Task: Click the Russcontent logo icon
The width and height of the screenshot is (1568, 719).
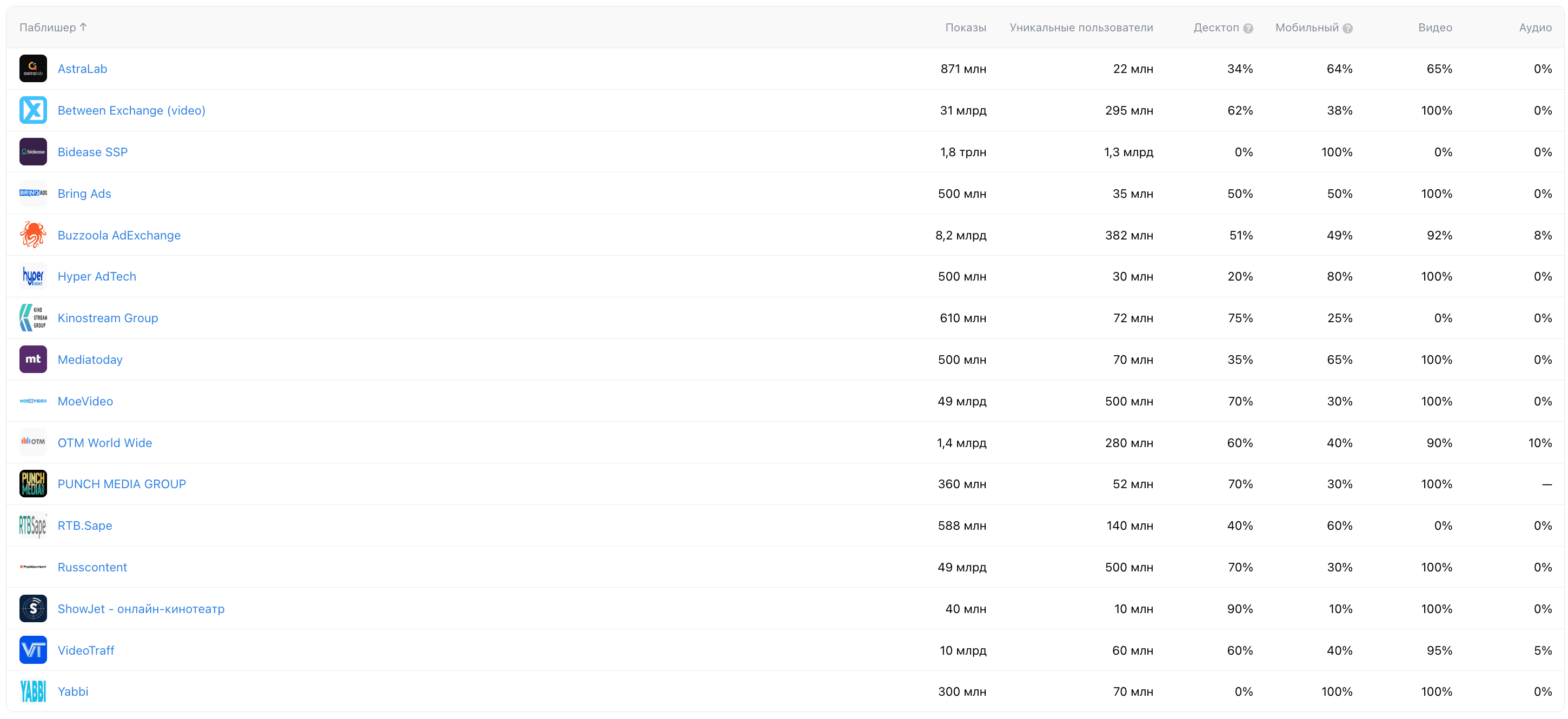Action: click(33, 567)
